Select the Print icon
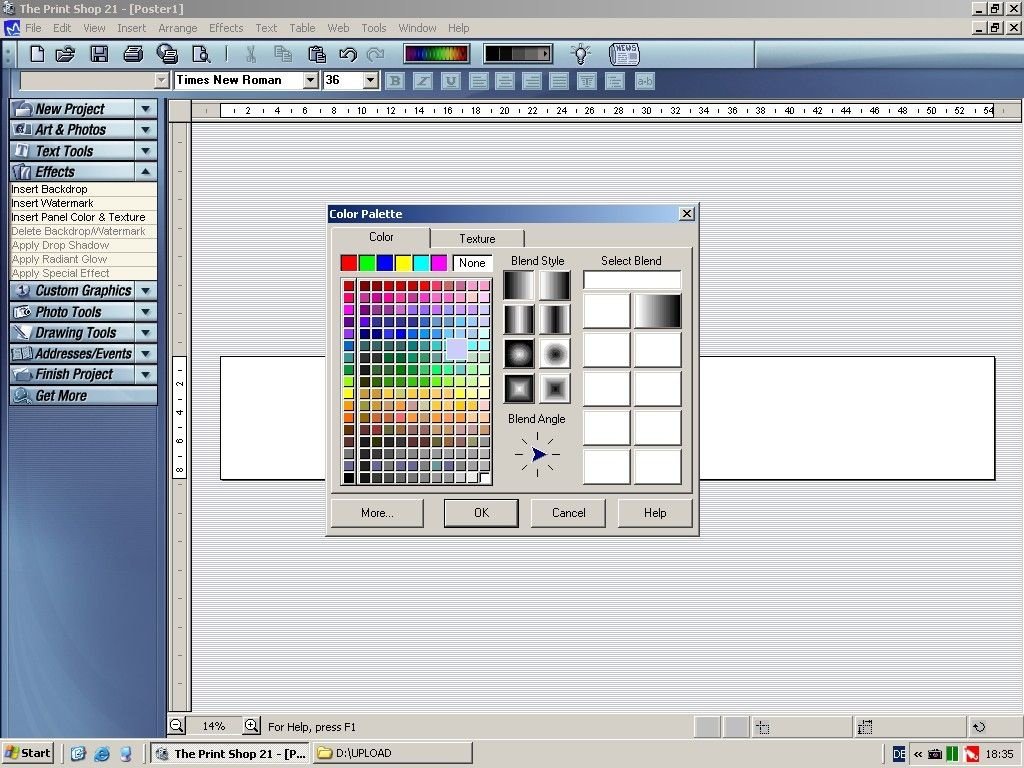This screenshot has height=768, width=1024. (x=134, y=54)
